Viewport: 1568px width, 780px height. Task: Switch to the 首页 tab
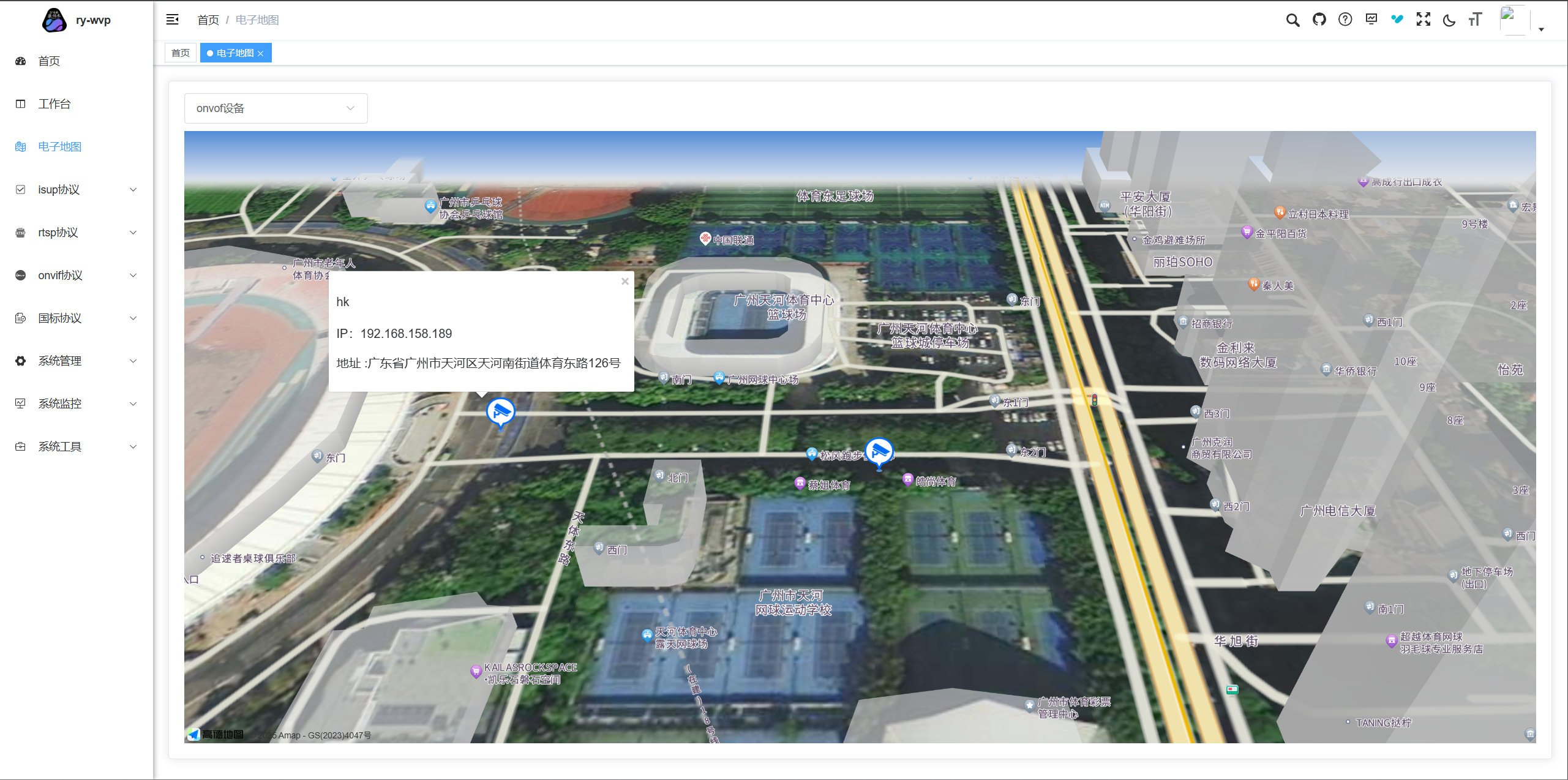pos(181,53)
